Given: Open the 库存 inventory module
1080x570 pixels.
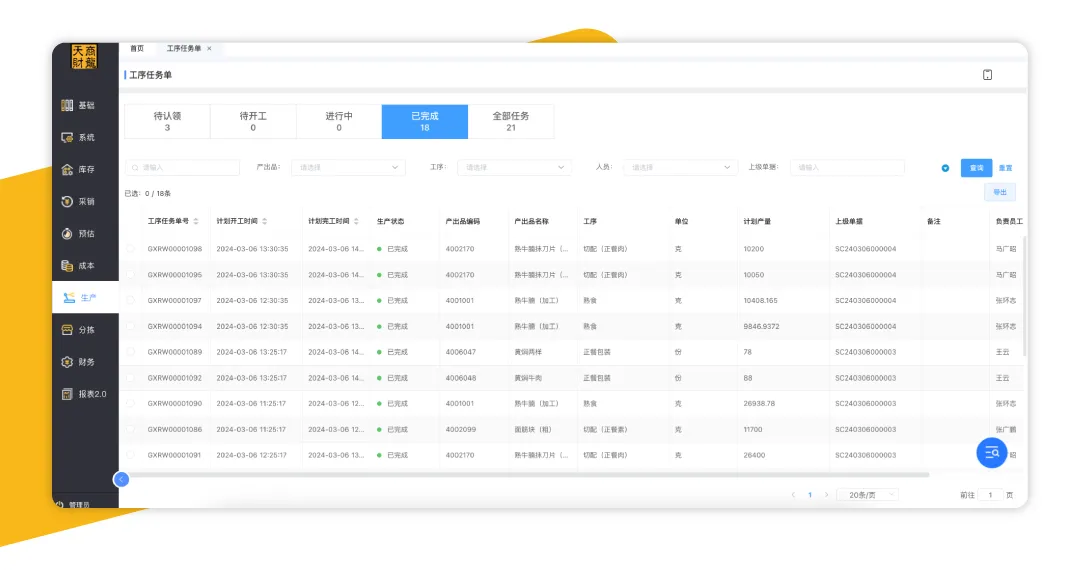Looking at the screenshot, I should click(78, 169).
